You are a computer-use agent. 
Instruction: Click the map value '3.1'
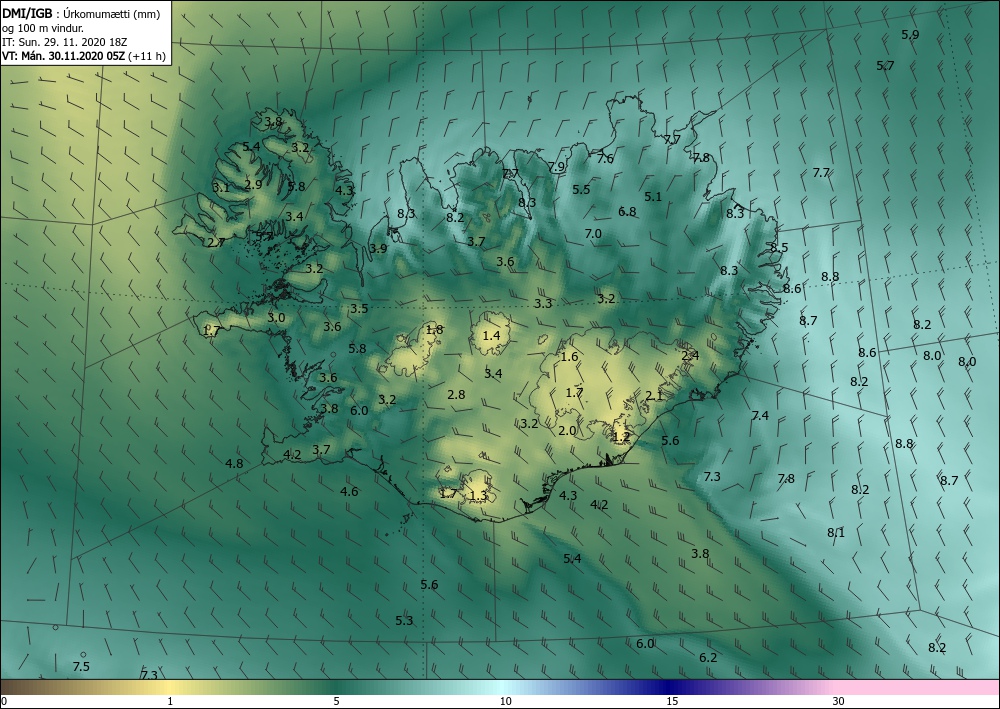(221, 188)
